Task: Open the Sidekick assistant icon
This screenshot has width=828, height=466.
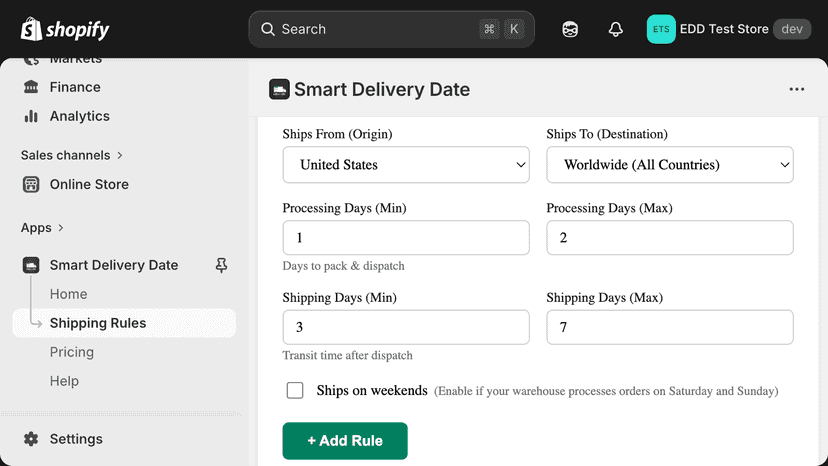Action: click(570, 29)
